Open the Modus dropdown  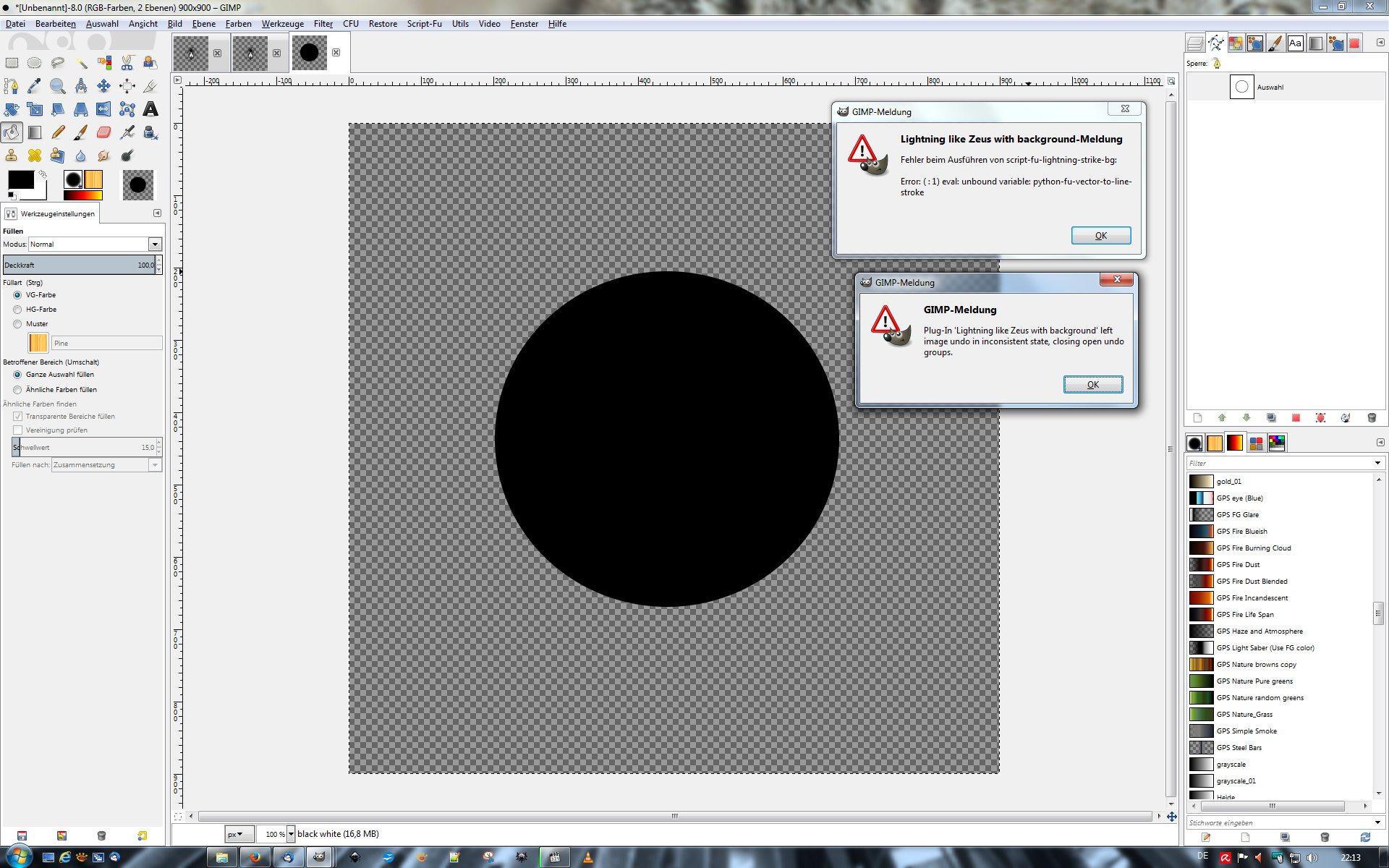pyautogui.click(x=155, y=244)
